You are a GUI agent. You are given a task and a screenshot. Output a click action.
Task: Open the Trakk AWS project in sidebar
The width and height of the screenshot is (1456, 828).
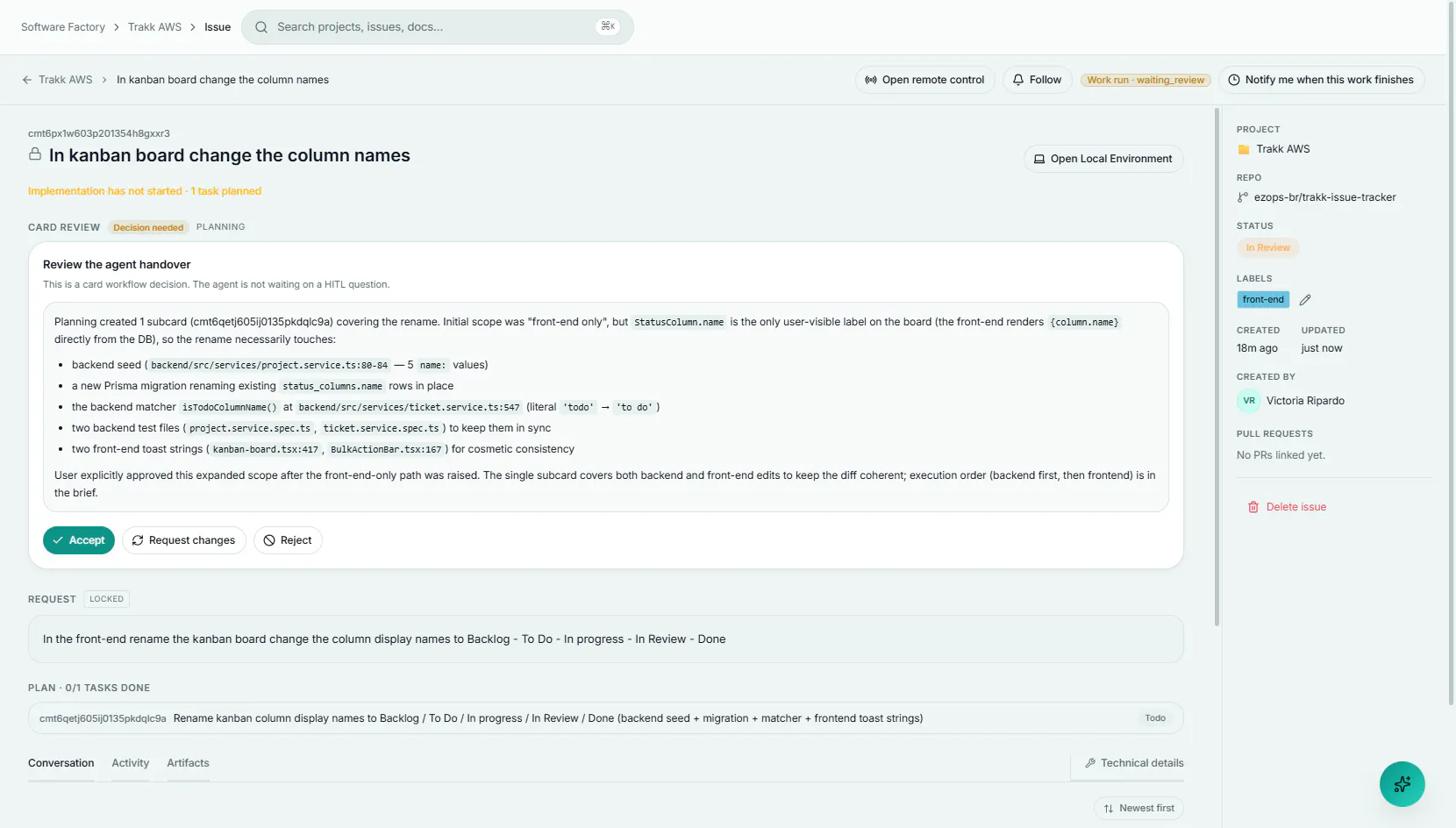[x=1282, y=149]
